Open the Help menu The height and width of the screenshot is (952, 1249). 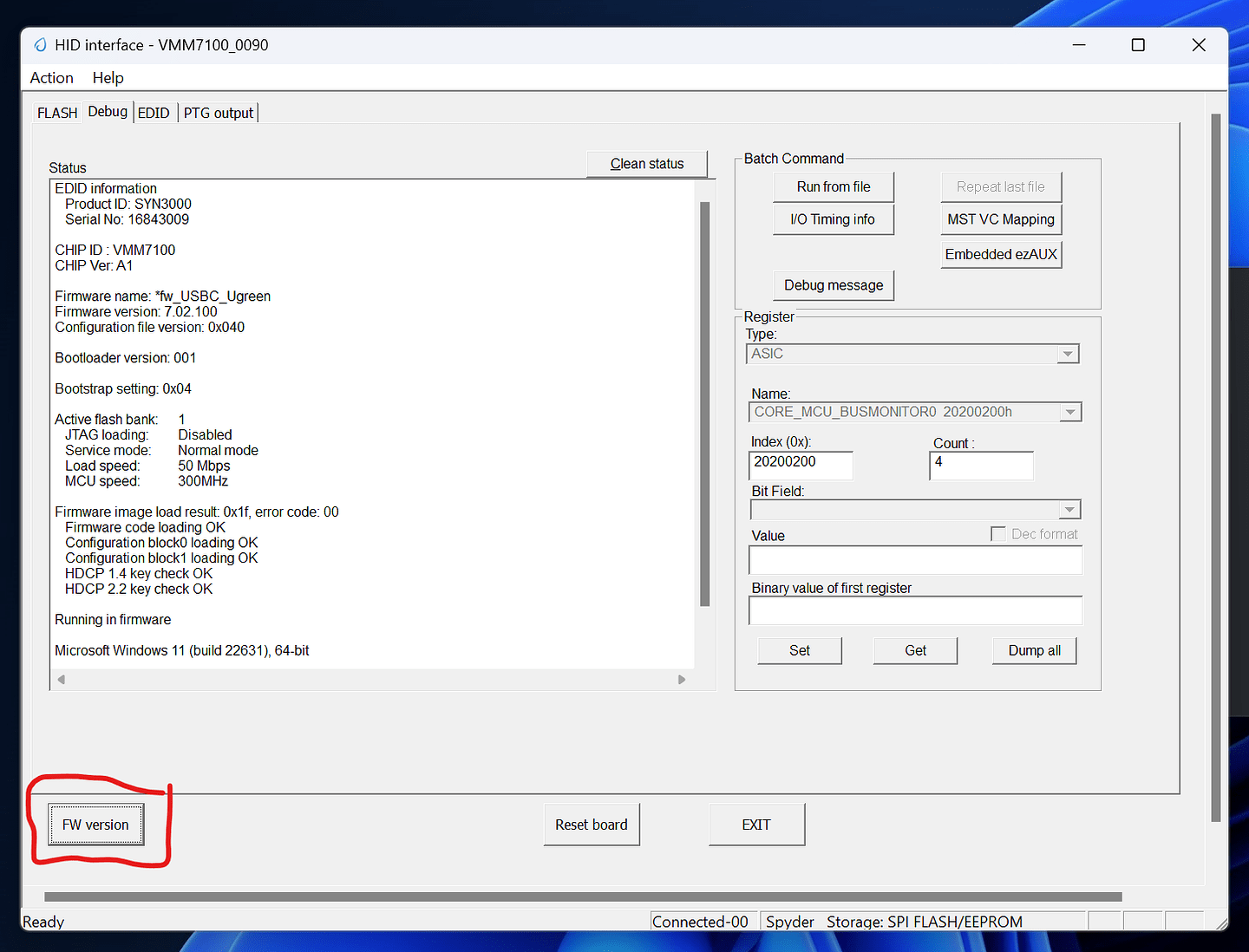108,77
